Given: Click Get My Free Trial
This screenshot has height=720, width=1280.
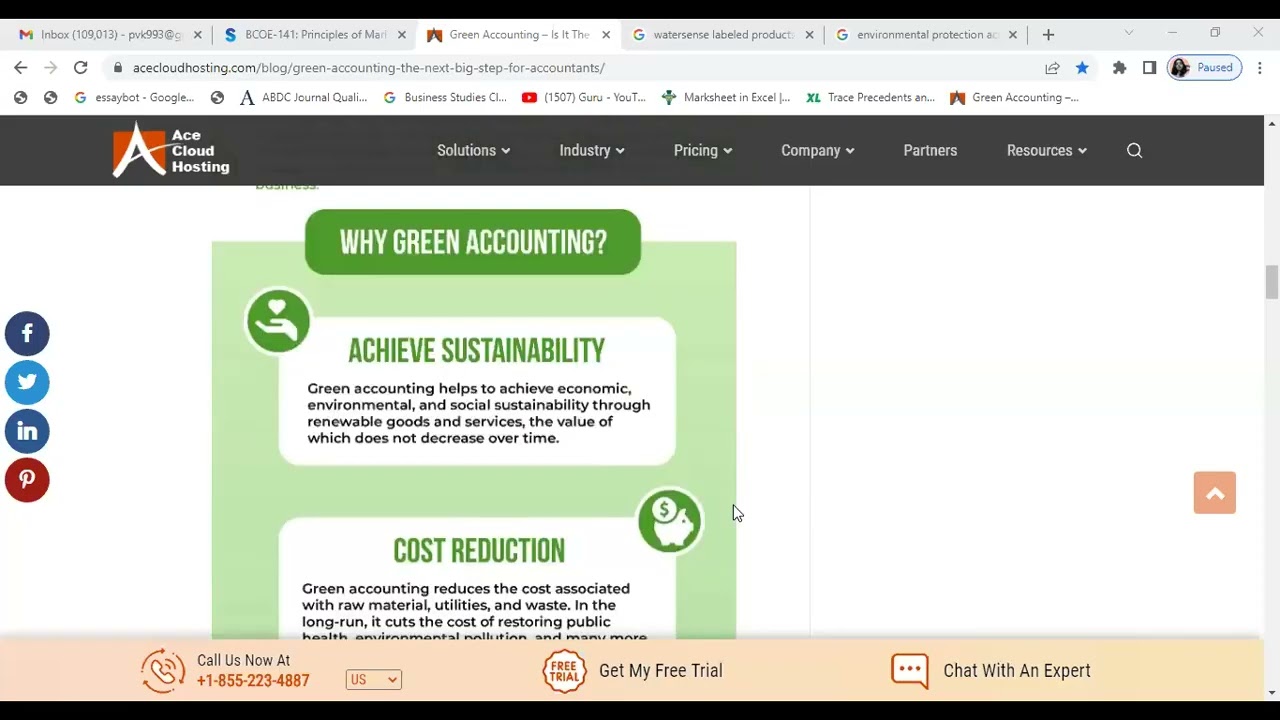Looking at the screenshot, I should (x=660, y=671).
